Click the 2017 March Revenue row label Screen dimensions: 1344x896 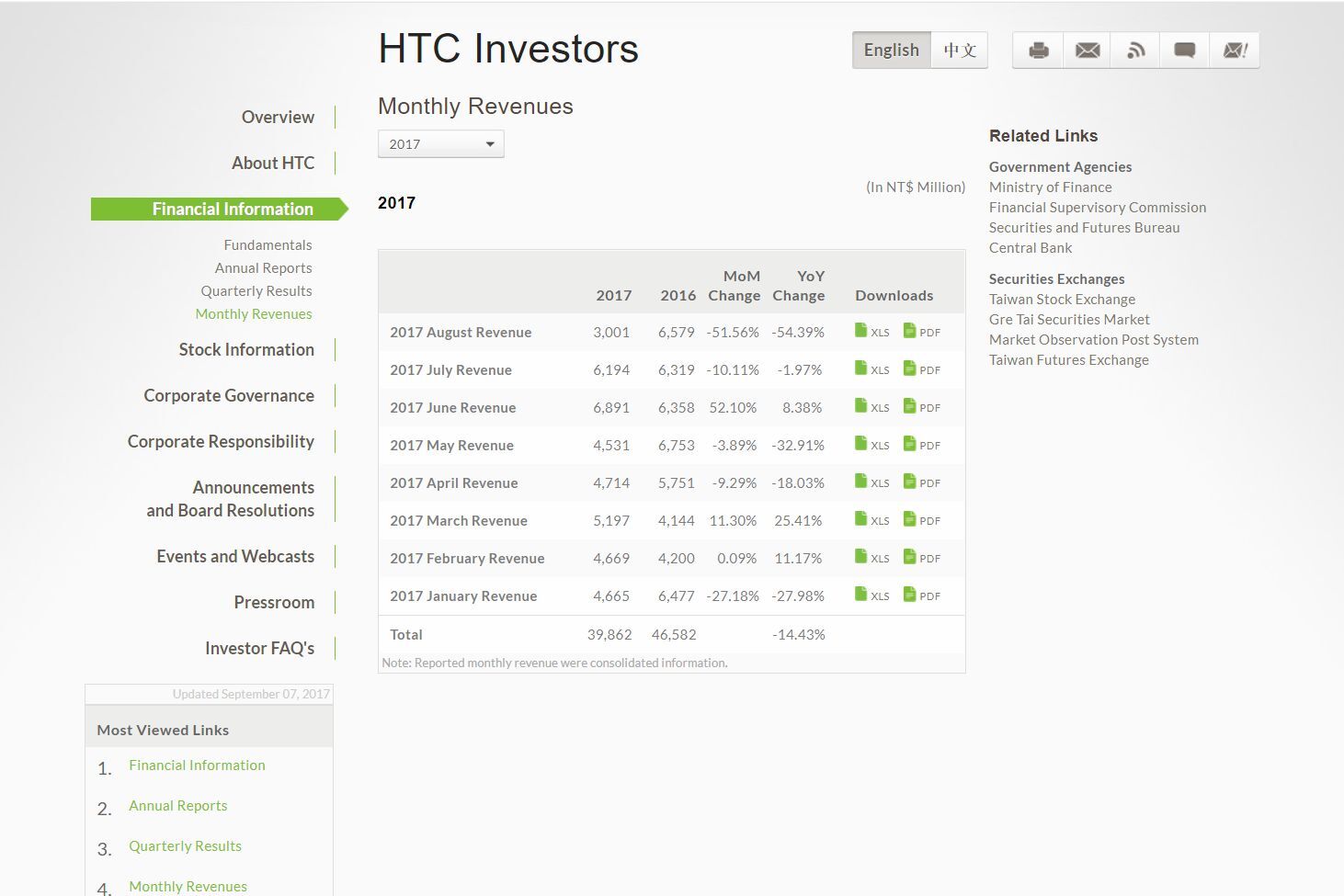459,520
